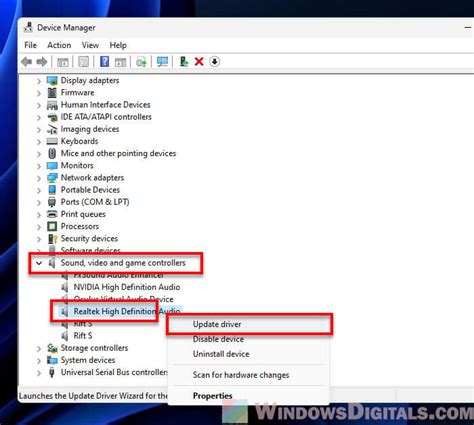Click the status bar text 'Launches the Update Driver Wizard'
The image size is (474, 425).
click(x=93, y=396)
